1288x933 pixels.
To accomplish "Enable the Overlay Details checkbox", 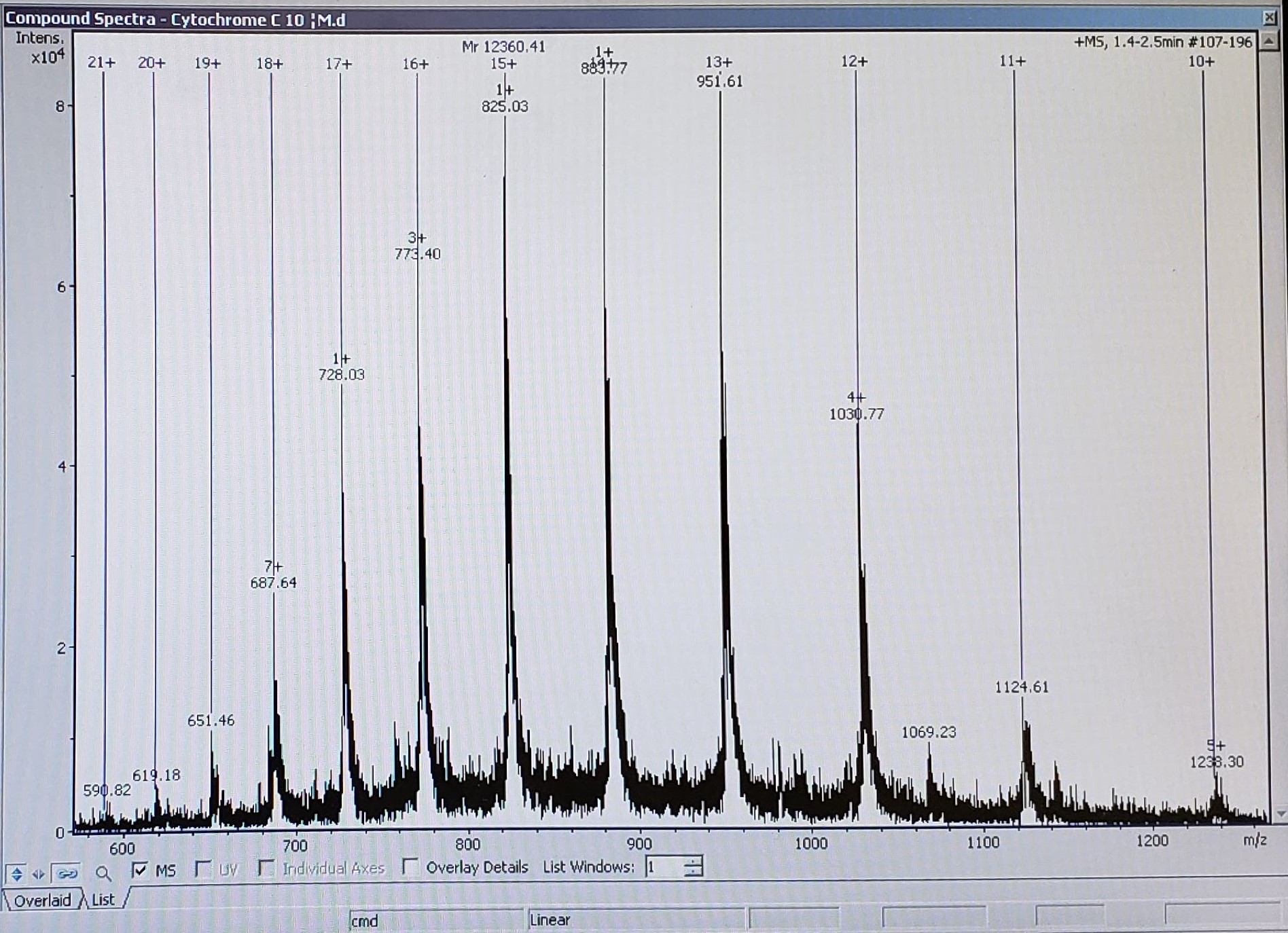I will (410, 866).
